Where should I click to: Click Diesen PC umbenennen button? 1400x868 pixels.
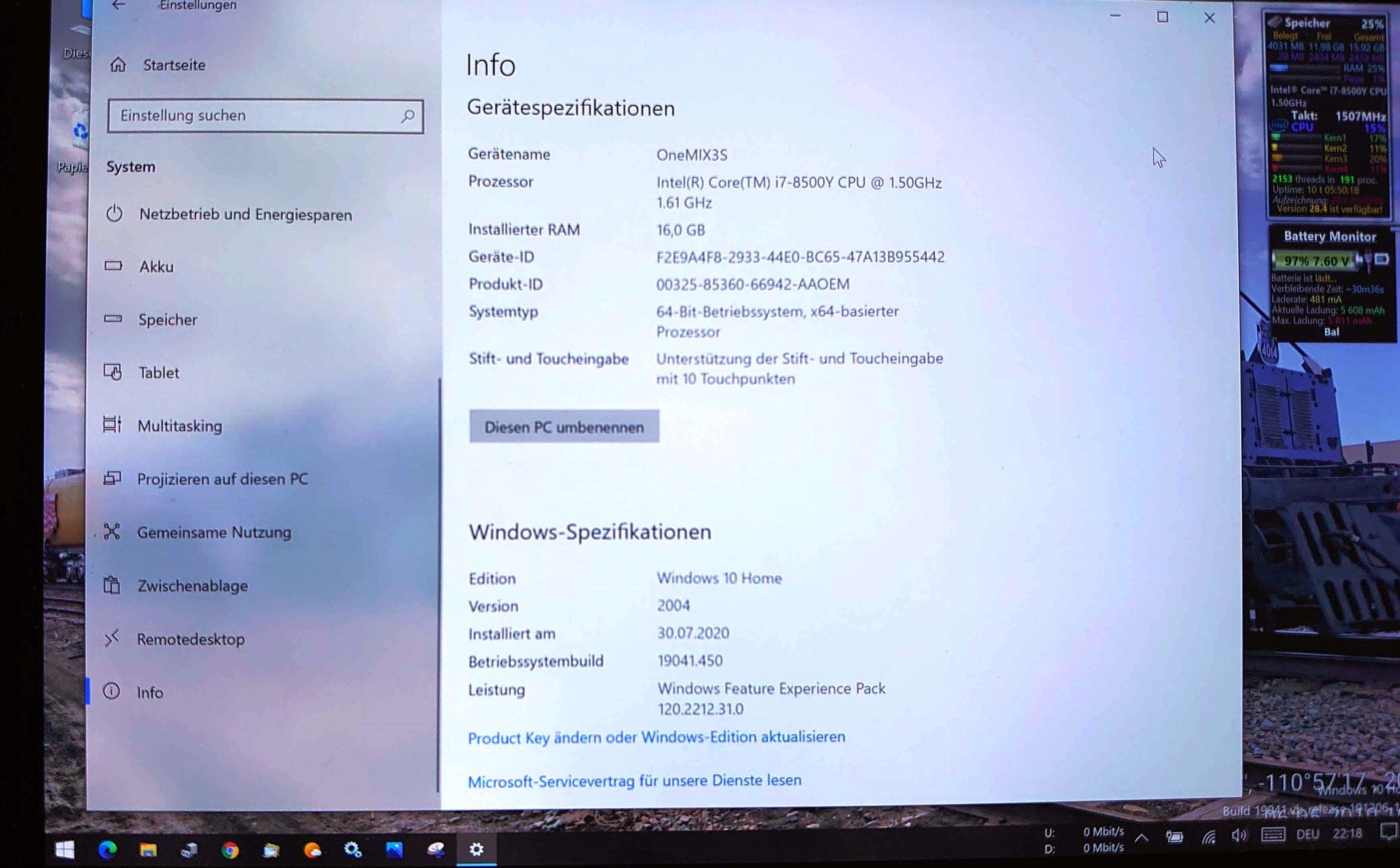pyautogui.click(x=564, y=427)
